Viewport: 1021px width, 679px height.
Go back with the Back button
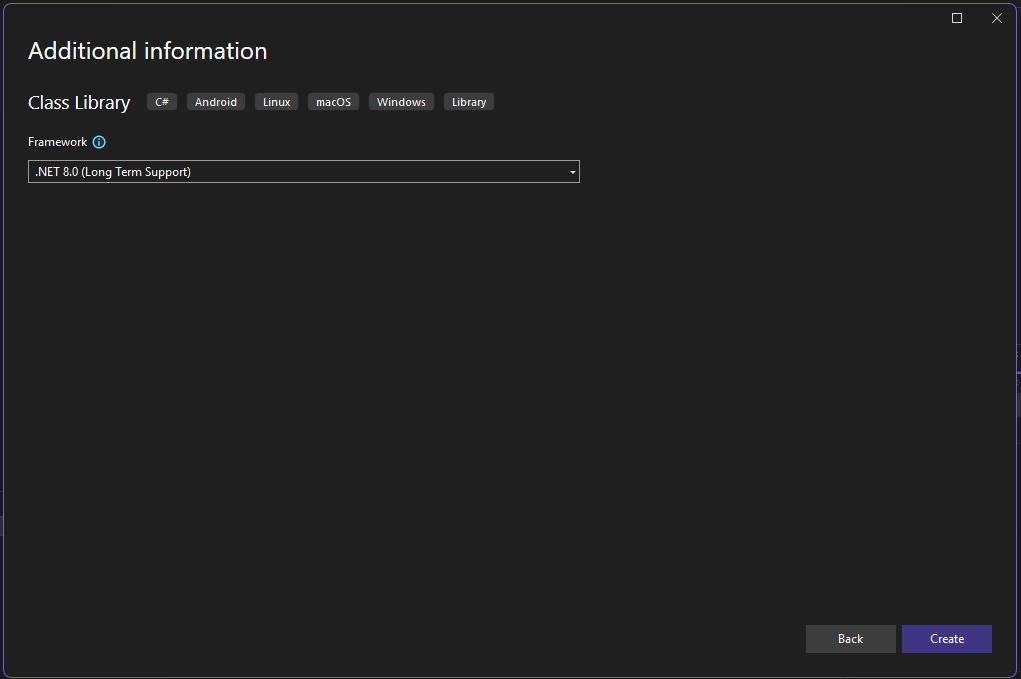(850, 639)
